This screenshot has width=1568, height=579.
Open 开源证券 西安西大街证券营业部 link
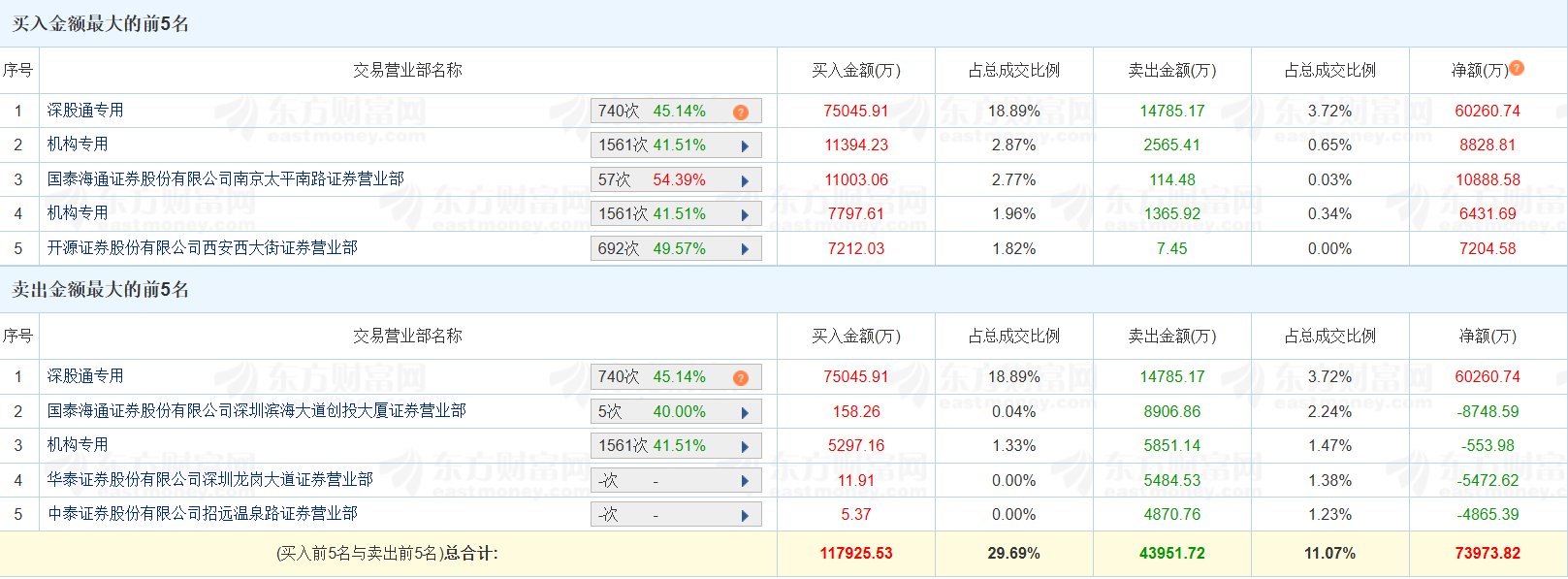(x=202, y=248)
